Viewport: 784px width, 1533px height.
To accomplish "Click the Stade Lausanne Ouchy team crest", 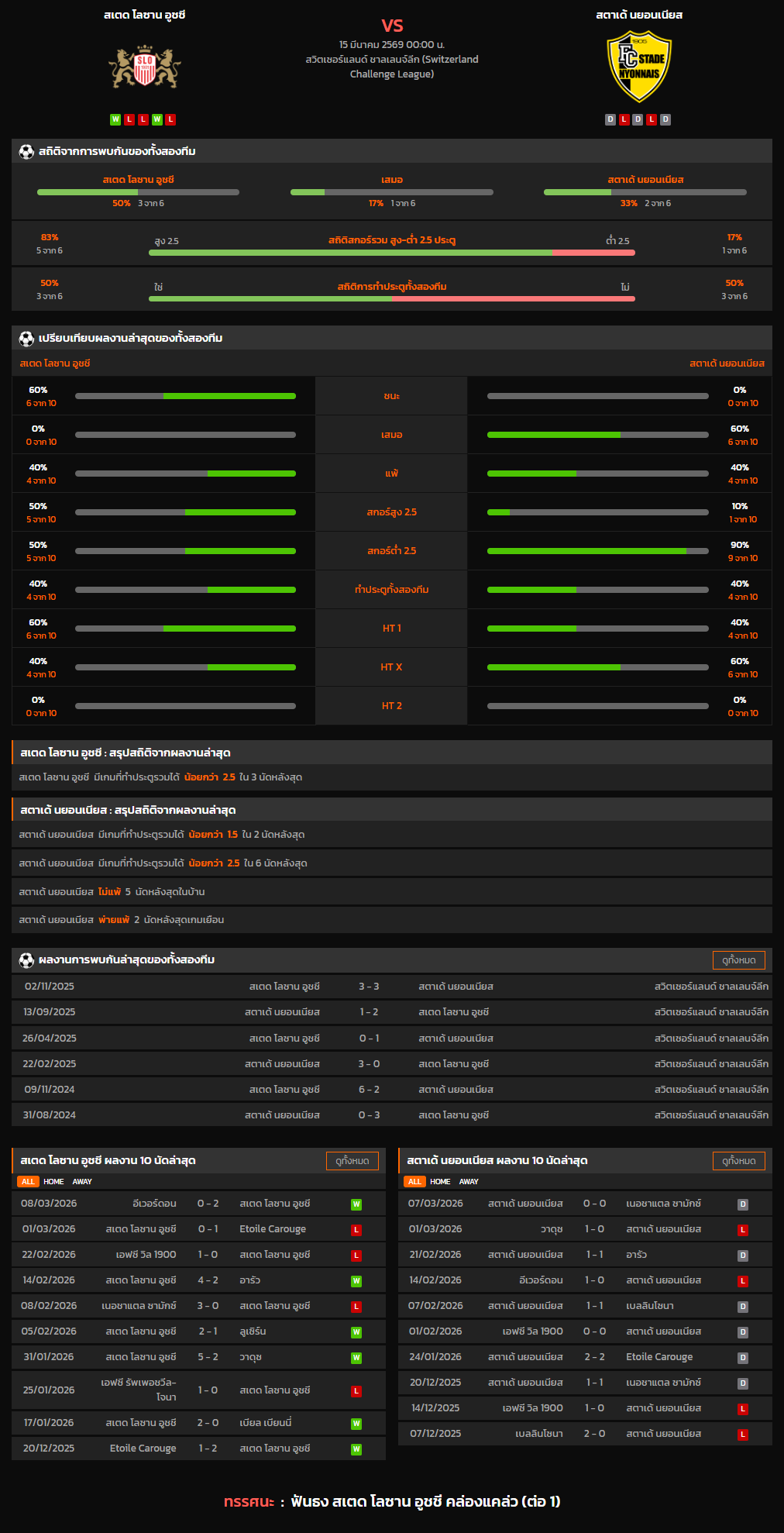I will (145, 68).
